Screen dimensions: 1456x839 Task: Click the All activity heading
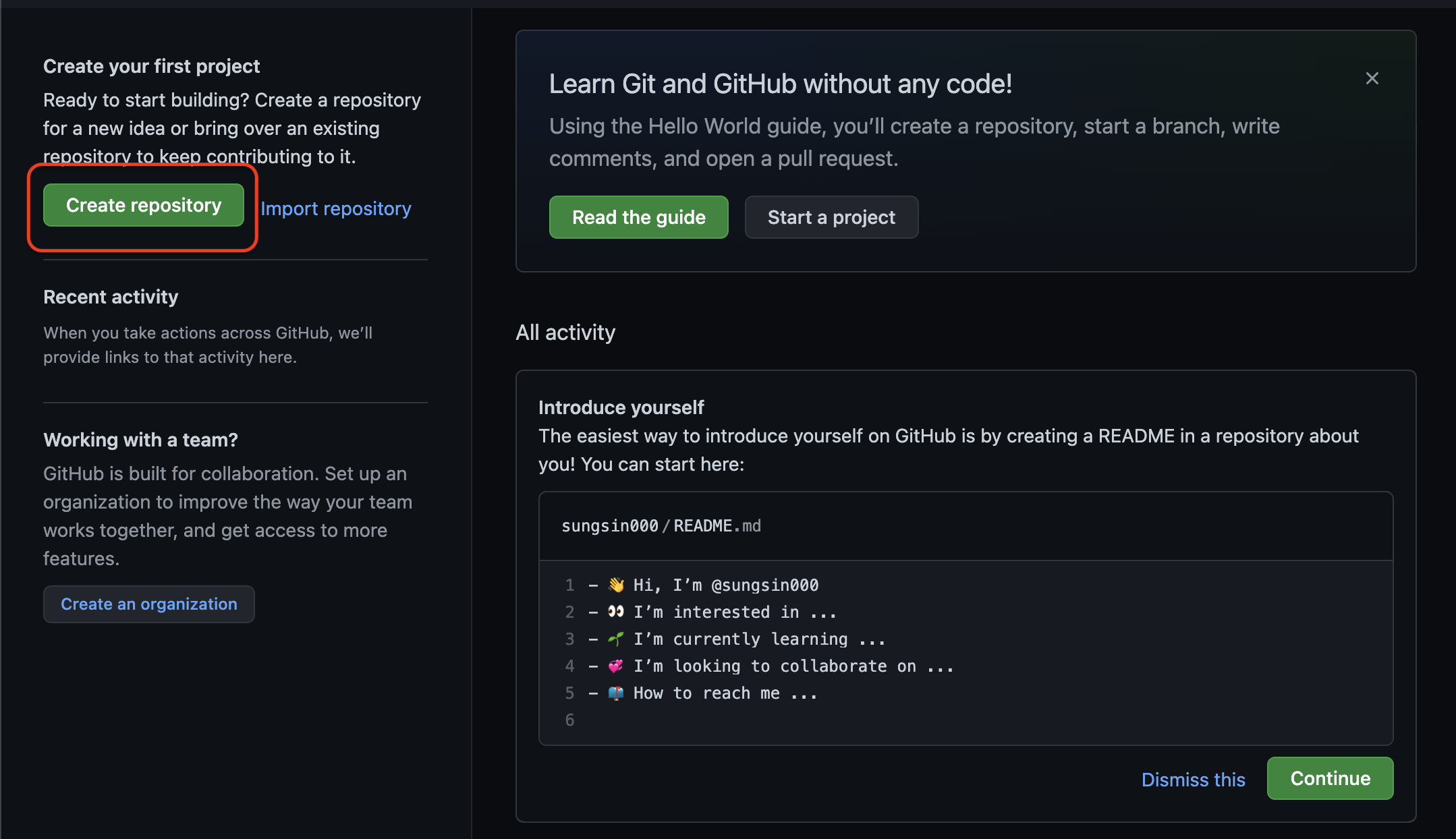[565, 332]
